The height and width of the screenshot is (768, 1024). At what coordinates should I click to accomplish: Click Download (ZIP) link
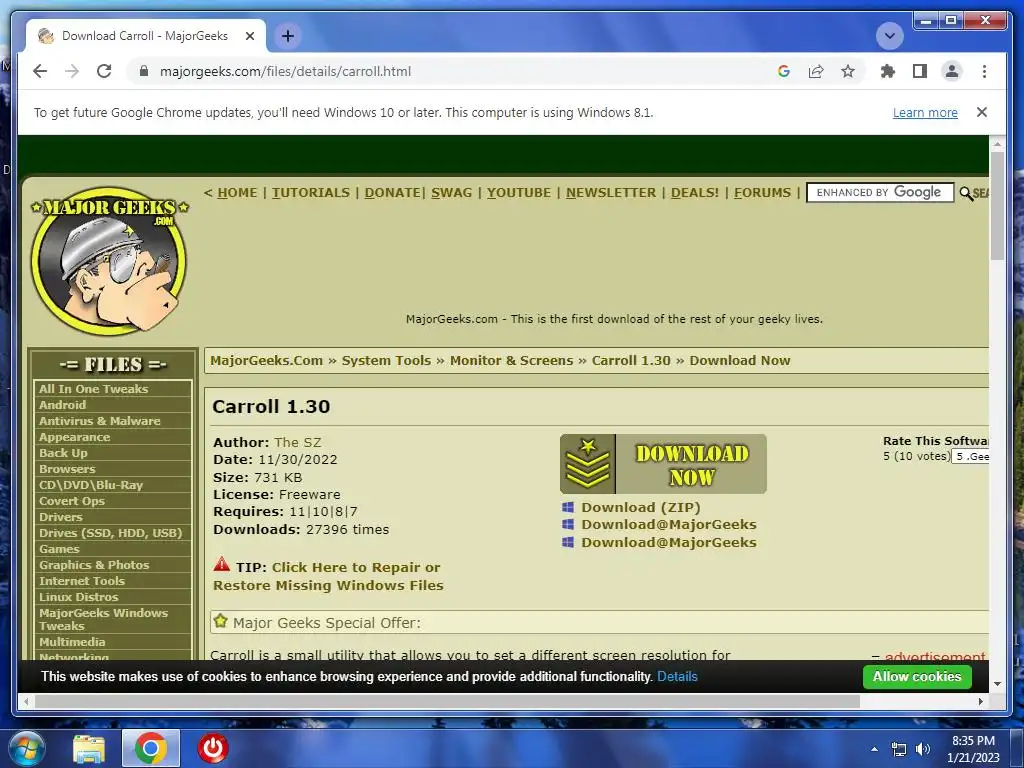tap(641, 507)
